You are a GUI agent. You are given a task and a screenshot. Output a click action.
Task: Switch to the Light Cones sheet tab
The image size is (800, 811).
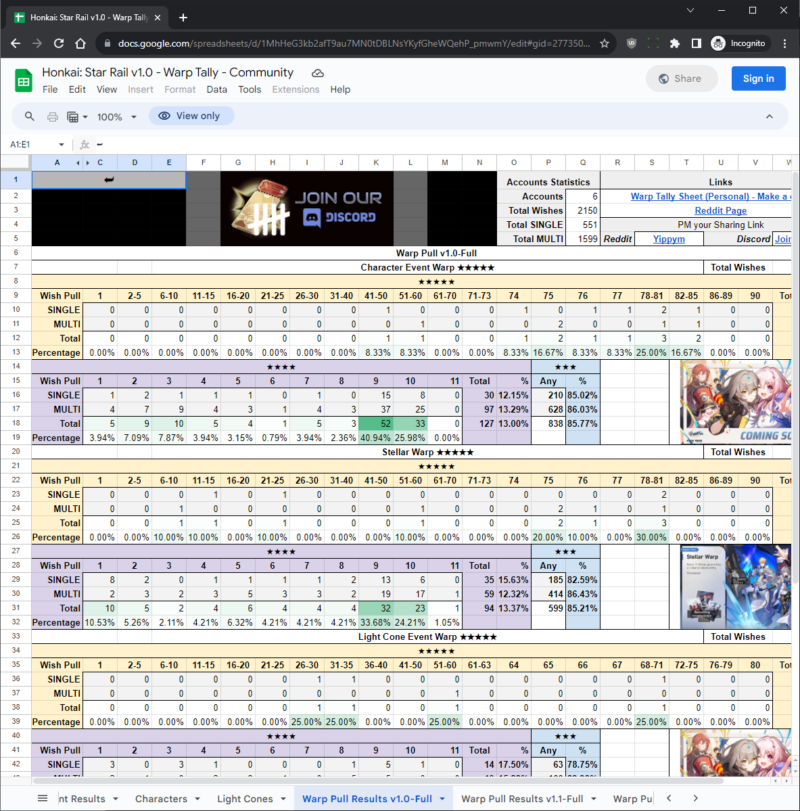pos(243,798)
